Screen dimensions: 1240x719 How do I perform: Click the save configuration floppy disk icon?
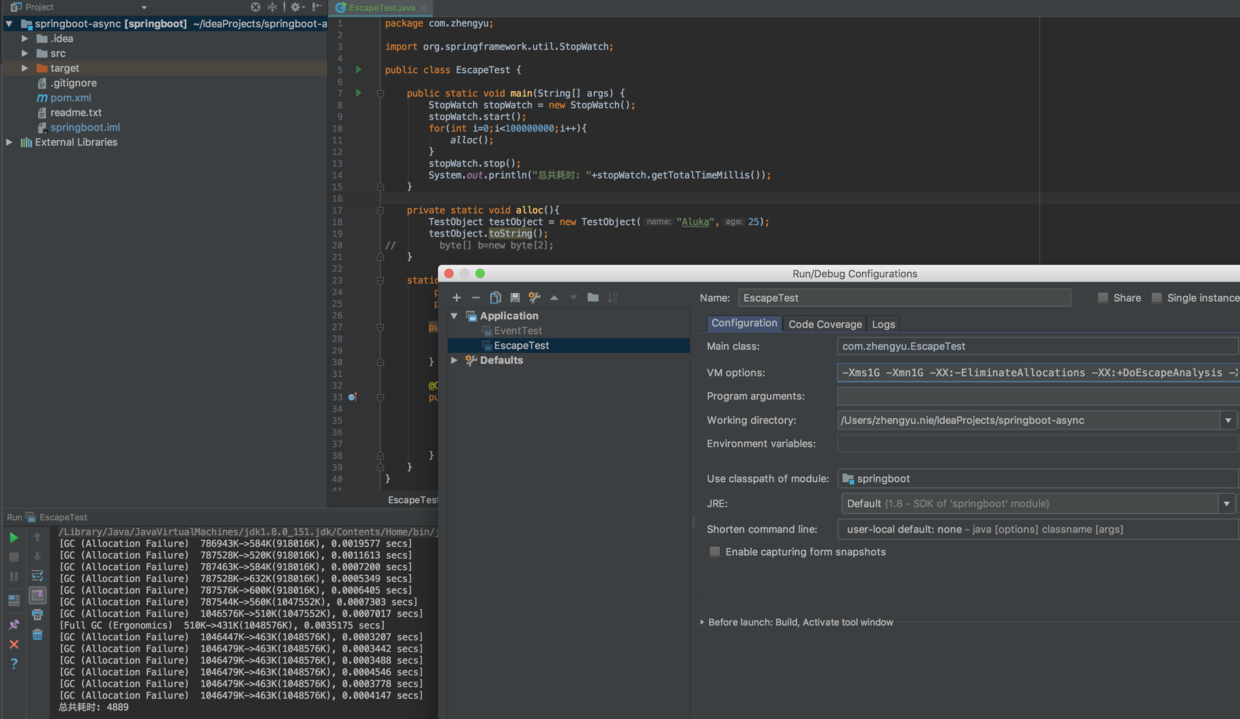(515, 297)
